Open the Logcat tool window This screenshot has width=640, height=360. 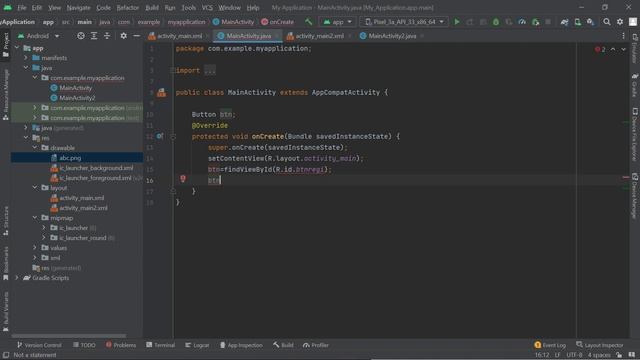197,345
